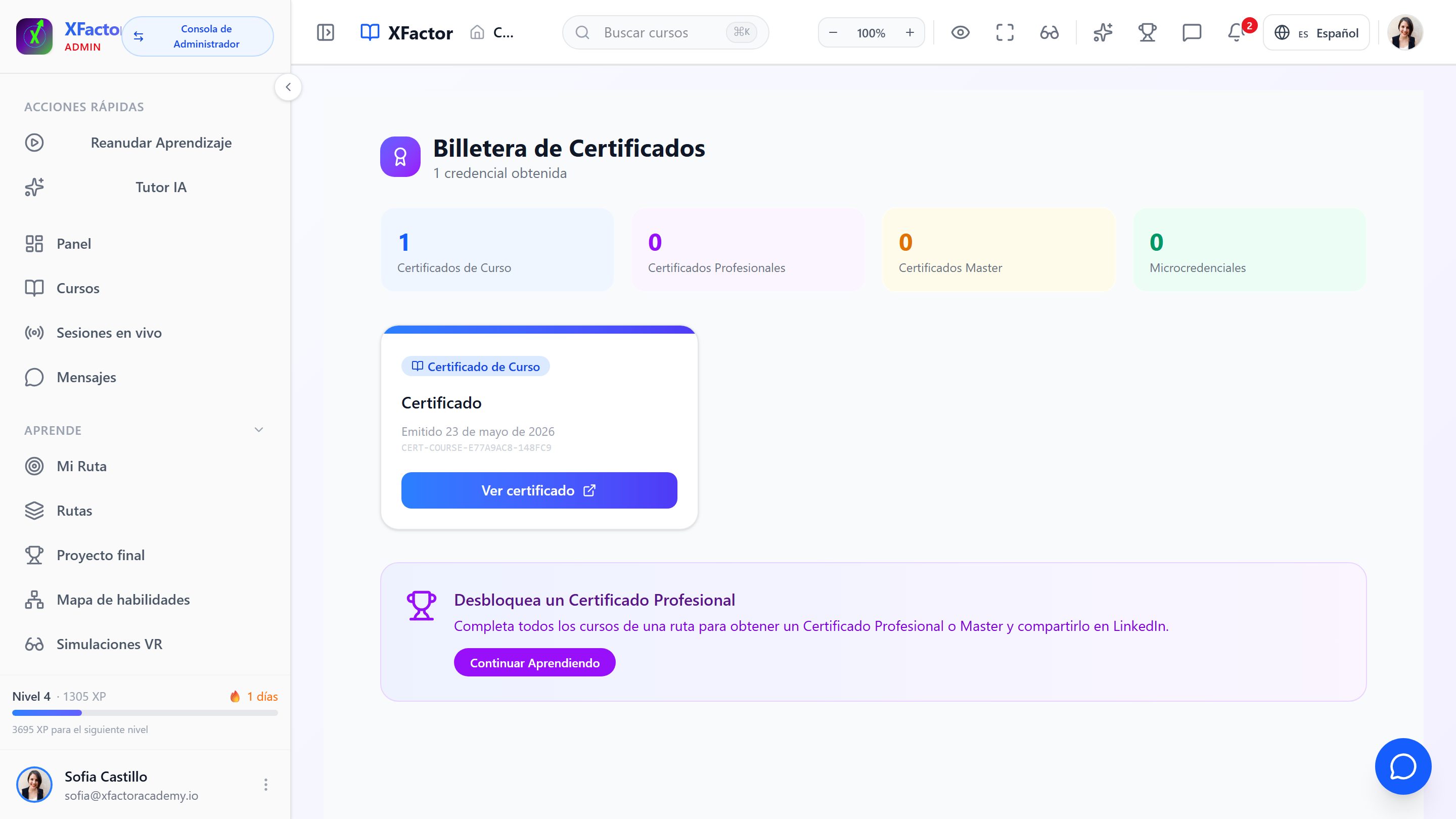Open Rutas in sidebar
1456x819 pixels.
(145, 511)
